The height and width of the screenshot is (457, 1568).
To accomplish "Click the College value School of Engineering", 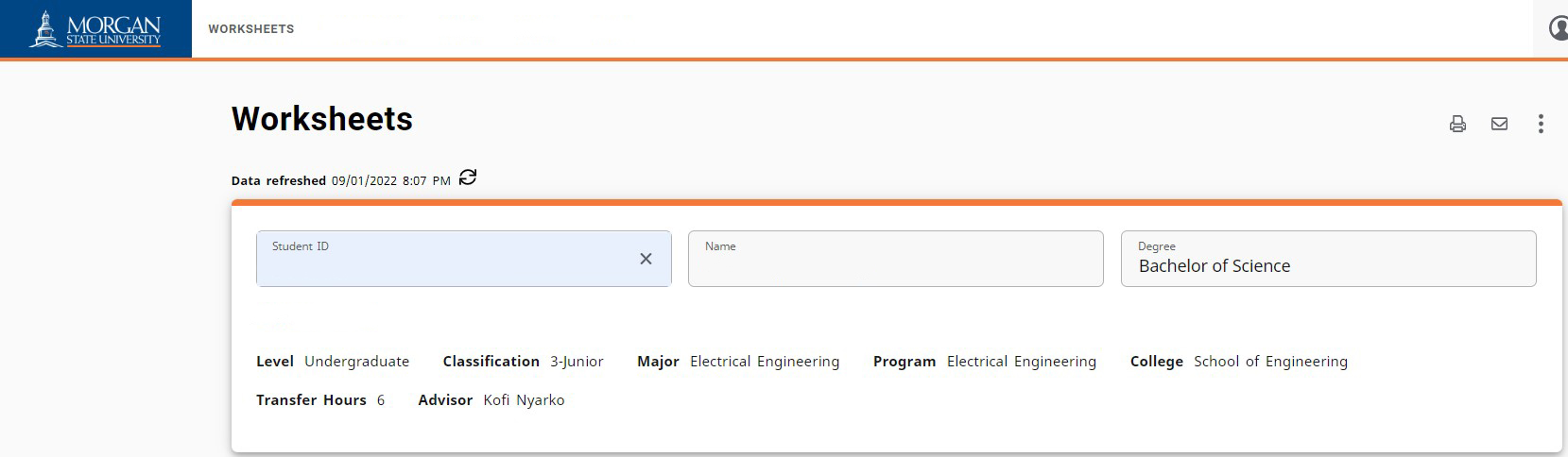I will coord(1270,362).
